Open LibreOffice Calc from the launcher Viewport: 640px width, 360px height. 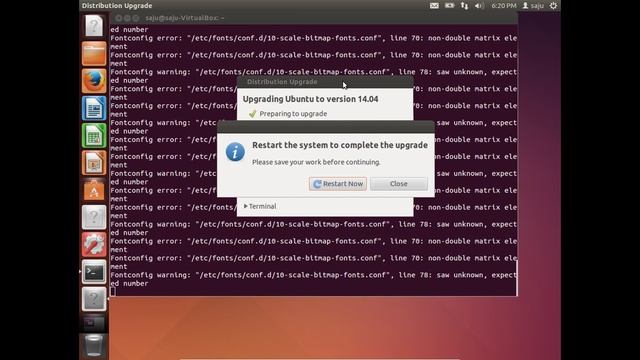click(x=94, y=136)
